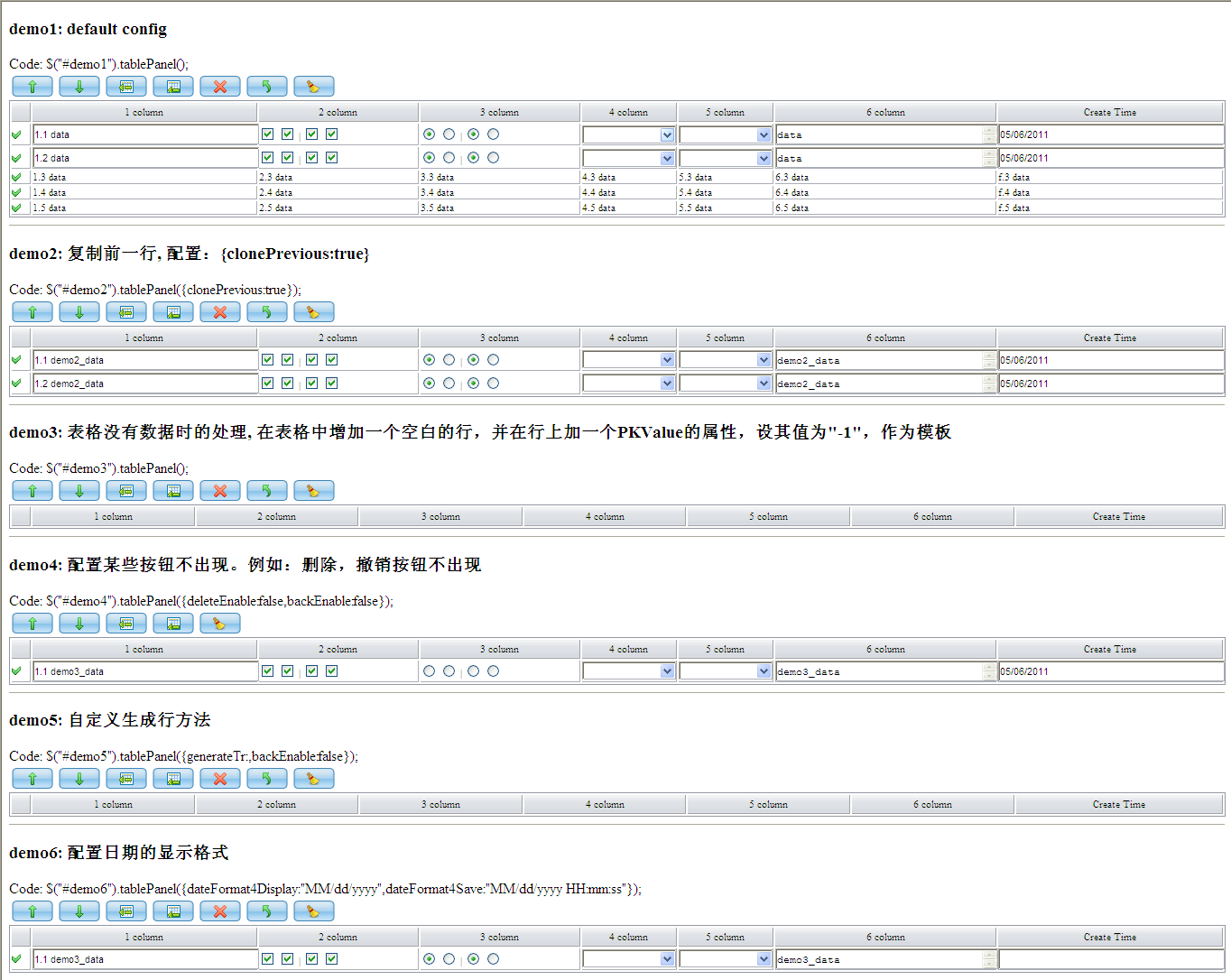The image size is (1231, 980).
Task: Click the '3 column' header in demo5 table
Action: point(440,804)
